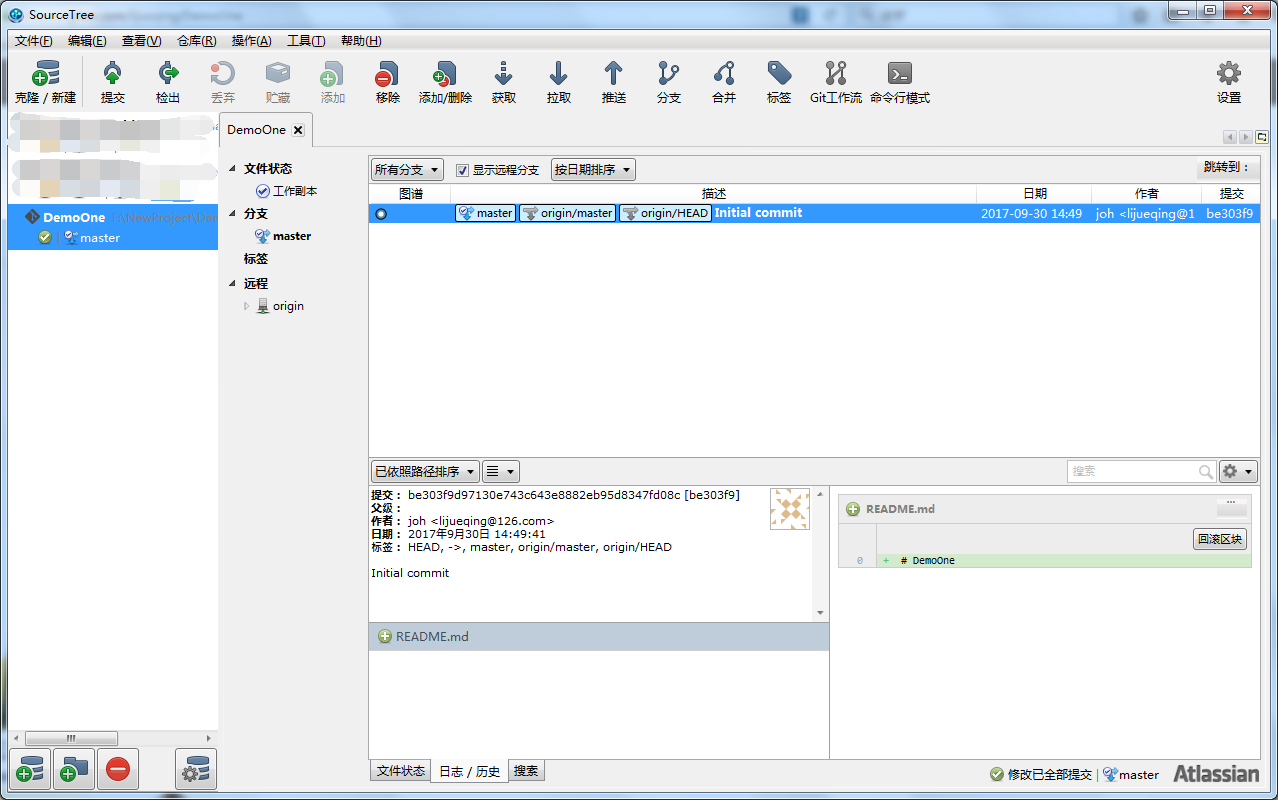
Task: Click the Stash (贮藏) toolbar icon
Action: click(278, 81)
